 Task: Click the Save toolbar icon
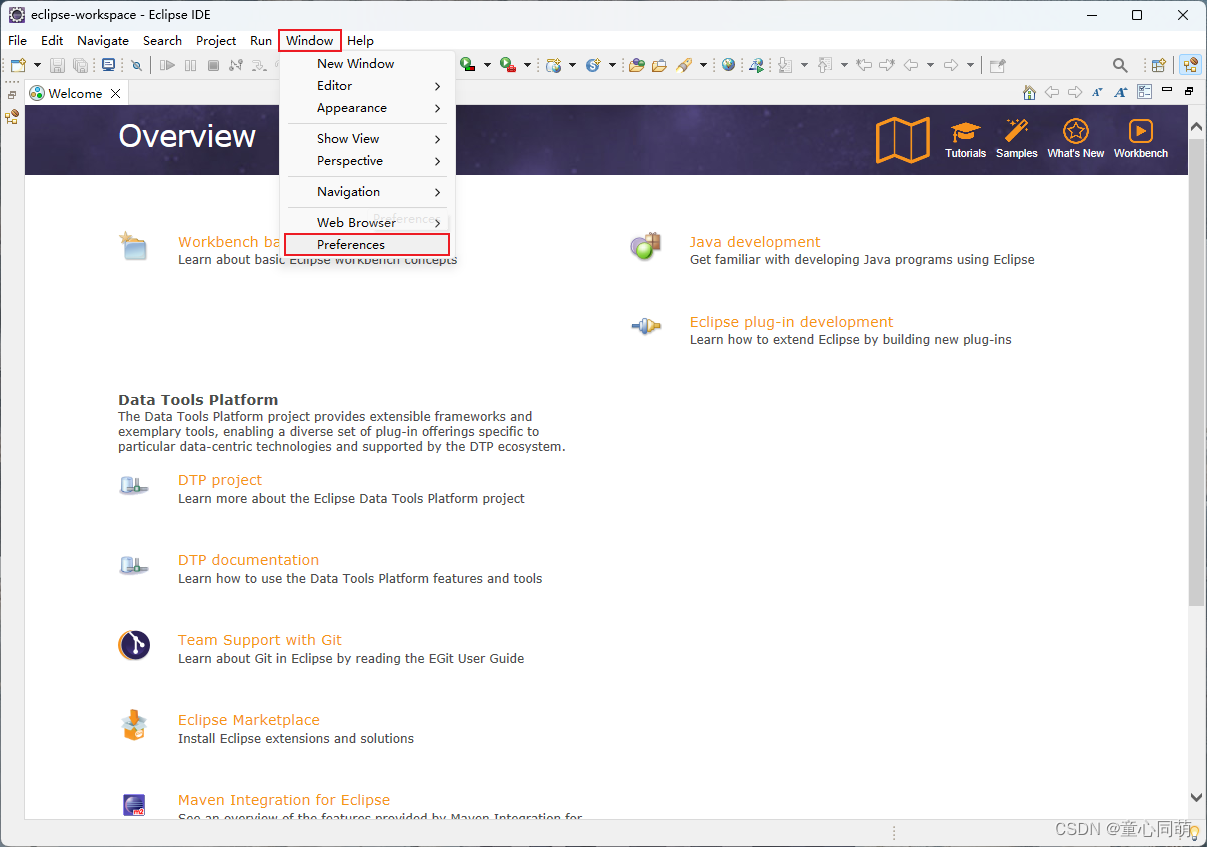tap(57, 65)
